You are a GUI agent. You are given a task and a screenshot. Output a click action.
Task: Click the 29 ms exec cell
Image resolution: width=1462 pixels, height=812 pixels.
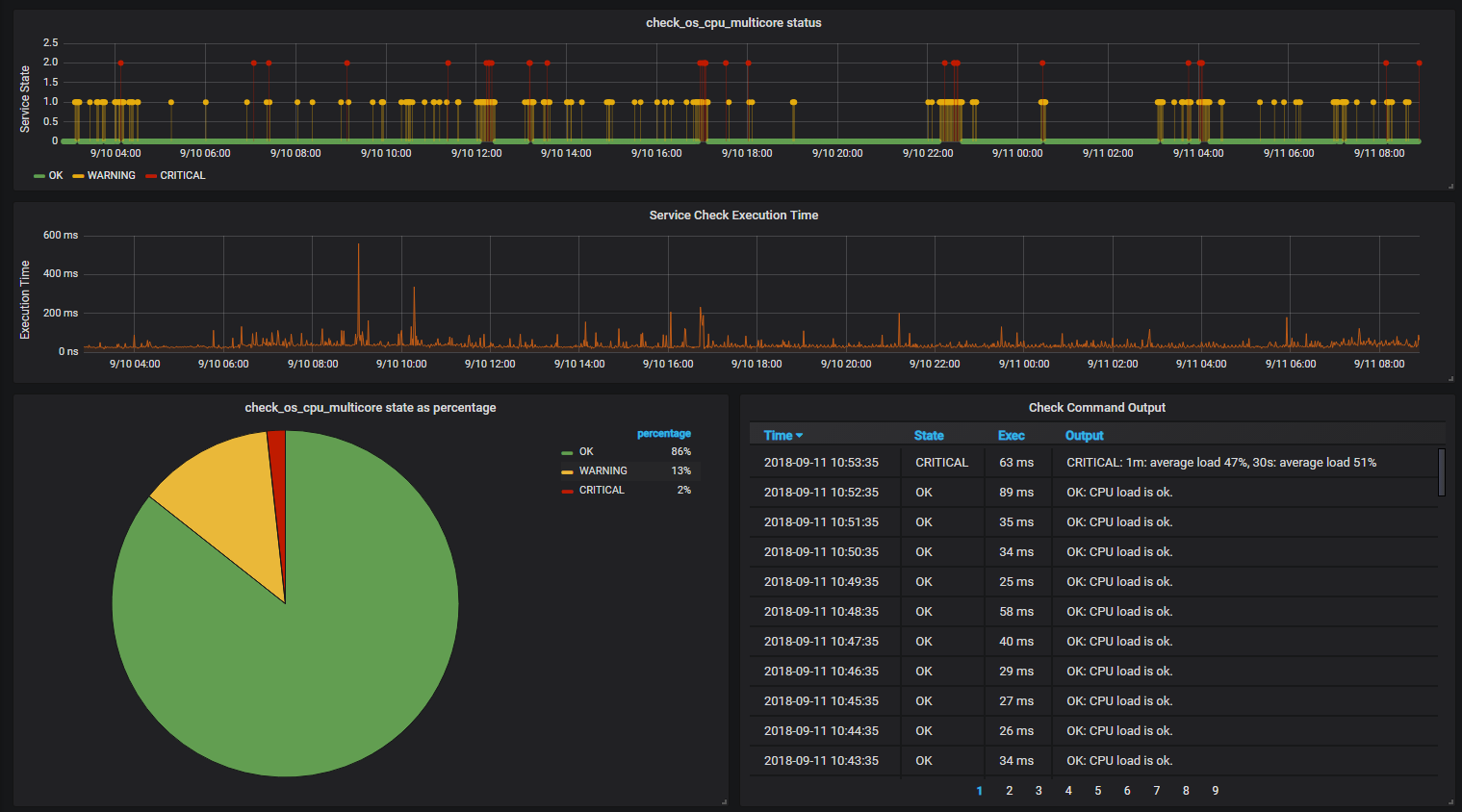point(1016,671)
